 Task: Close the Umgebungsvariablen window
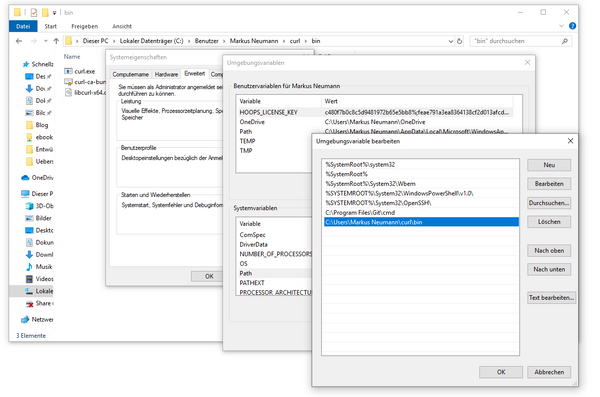click(x=527, y=62)
